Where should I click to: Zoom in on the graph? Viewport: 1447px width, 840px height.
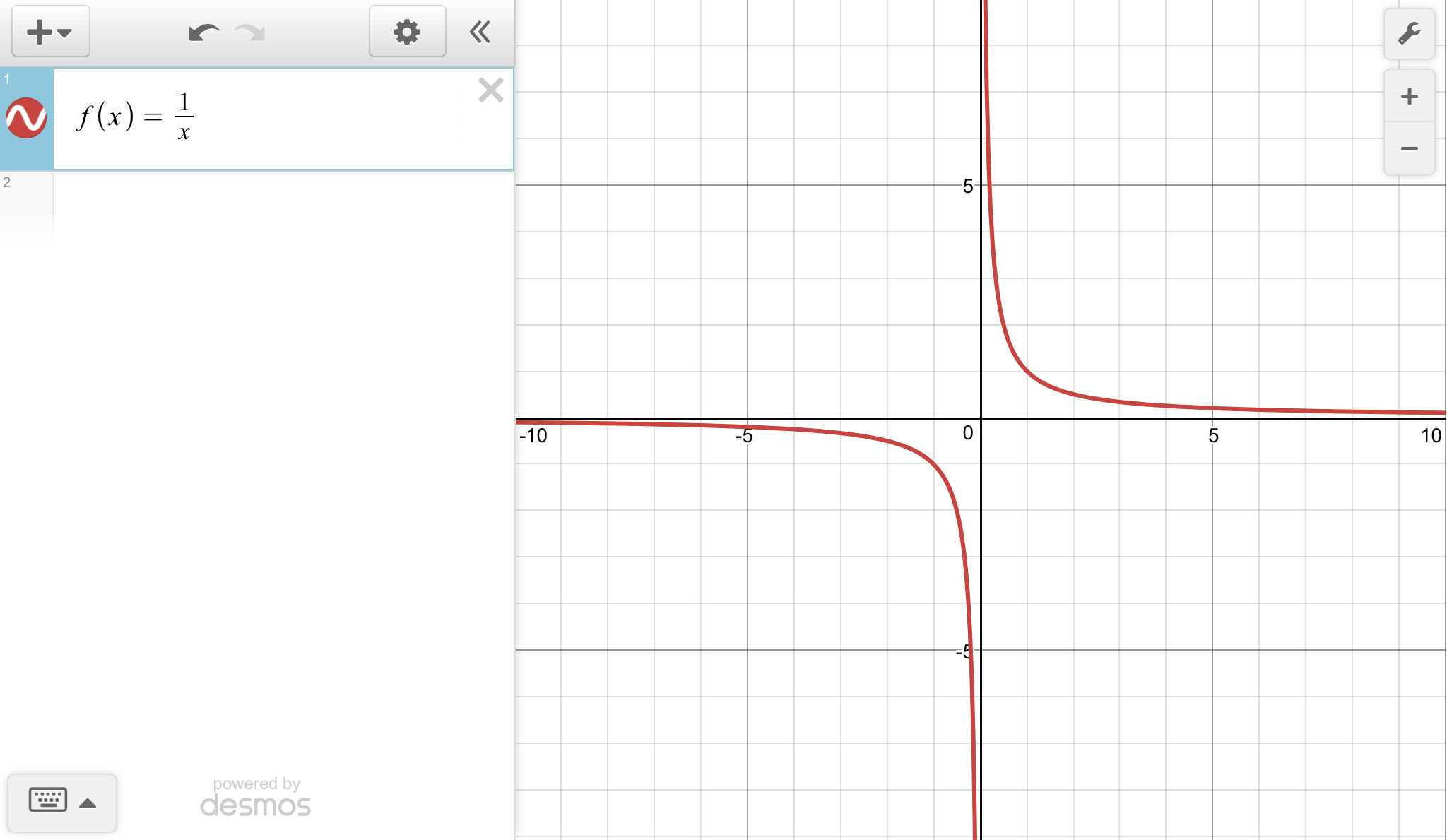1409,97
